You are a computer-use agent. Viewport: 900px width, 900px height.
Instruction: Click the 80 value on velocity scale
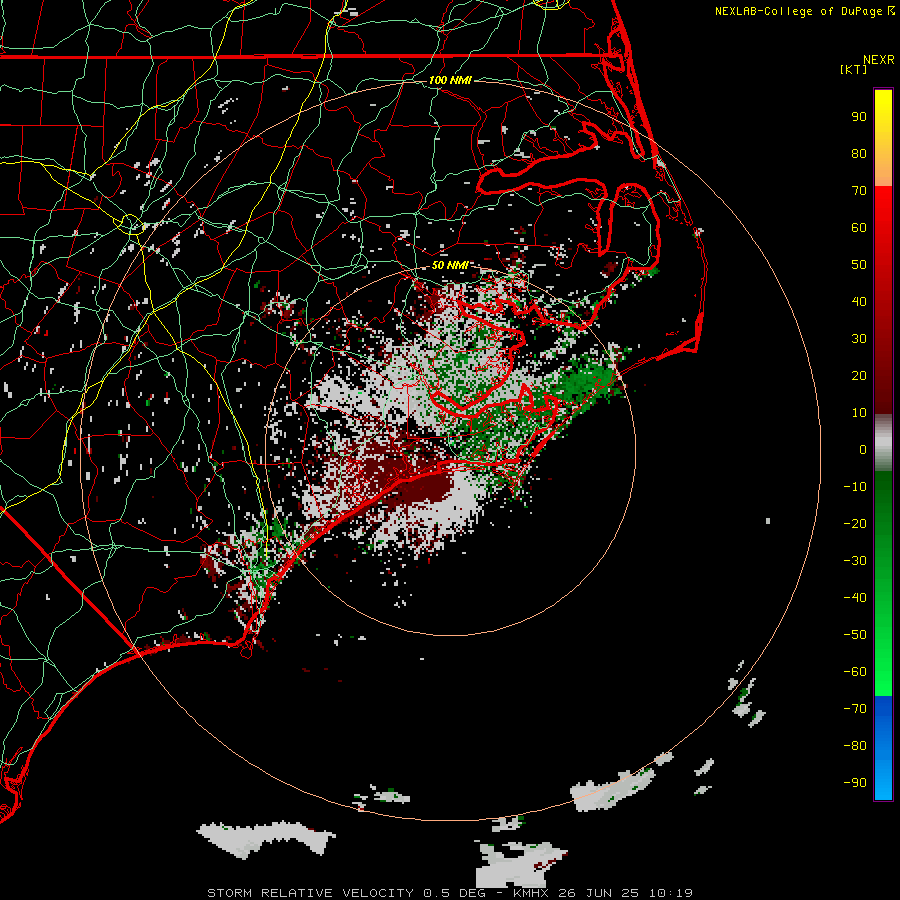[x=859, y=153]
